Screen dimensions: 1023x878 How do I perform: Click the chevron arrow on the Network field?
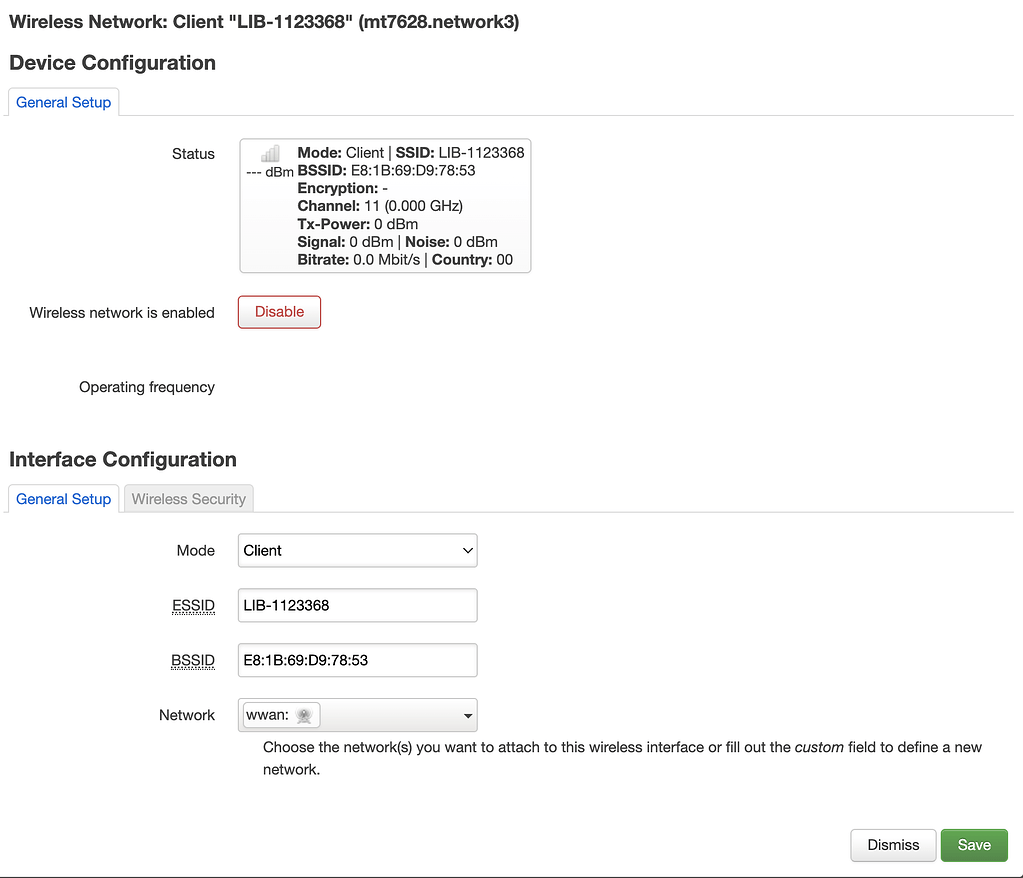click(466, 715)
